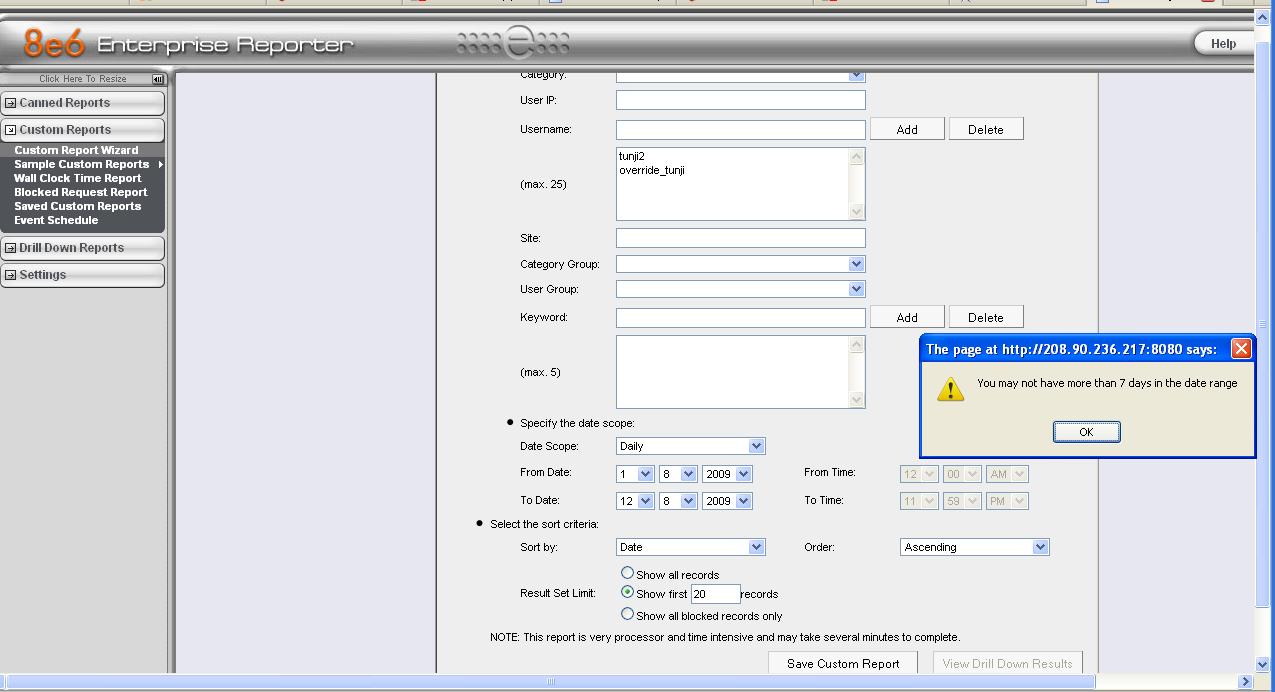Open Blocked Request Report menu item
This screenshot has width=1275, height=692.
pyautogui.click(x=80, y=192)
